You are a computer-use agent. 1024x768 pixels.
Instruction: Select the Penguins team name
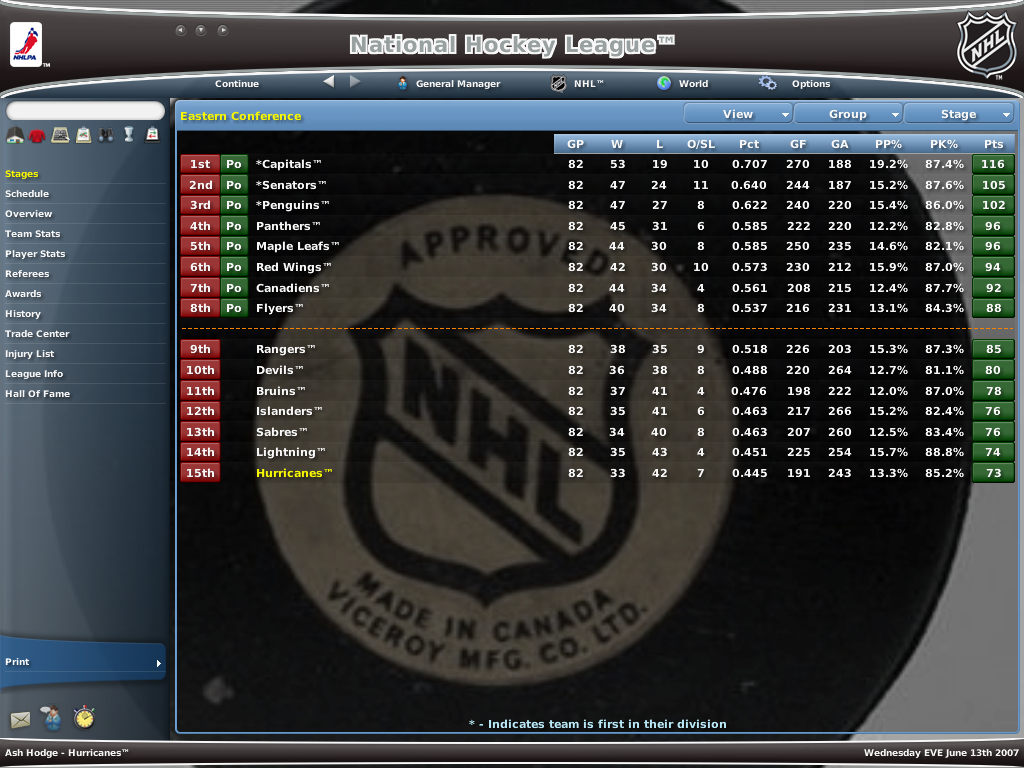[x=293, y=205]
